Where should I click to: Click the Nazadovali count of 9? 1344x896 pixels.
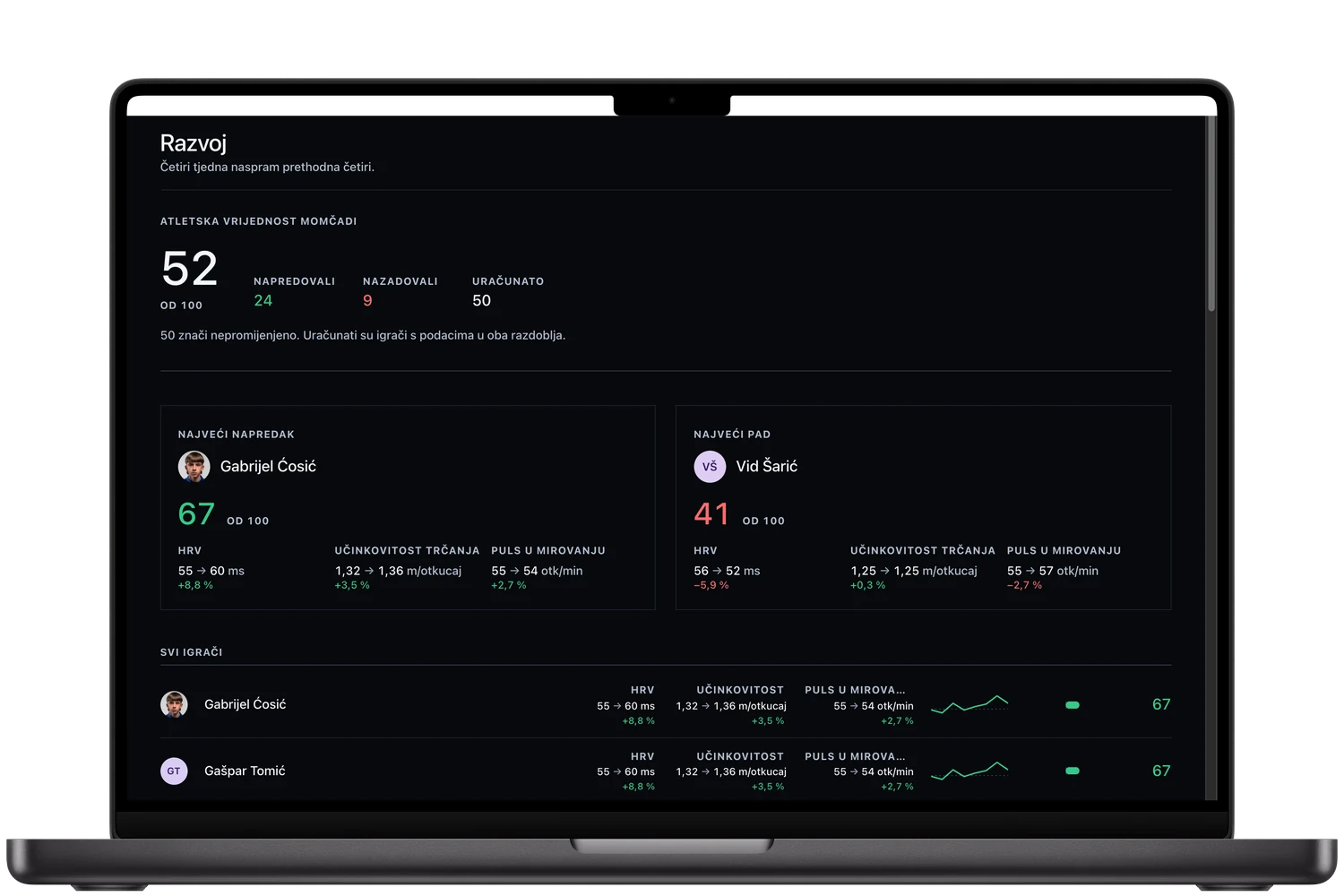pos(367,301)
